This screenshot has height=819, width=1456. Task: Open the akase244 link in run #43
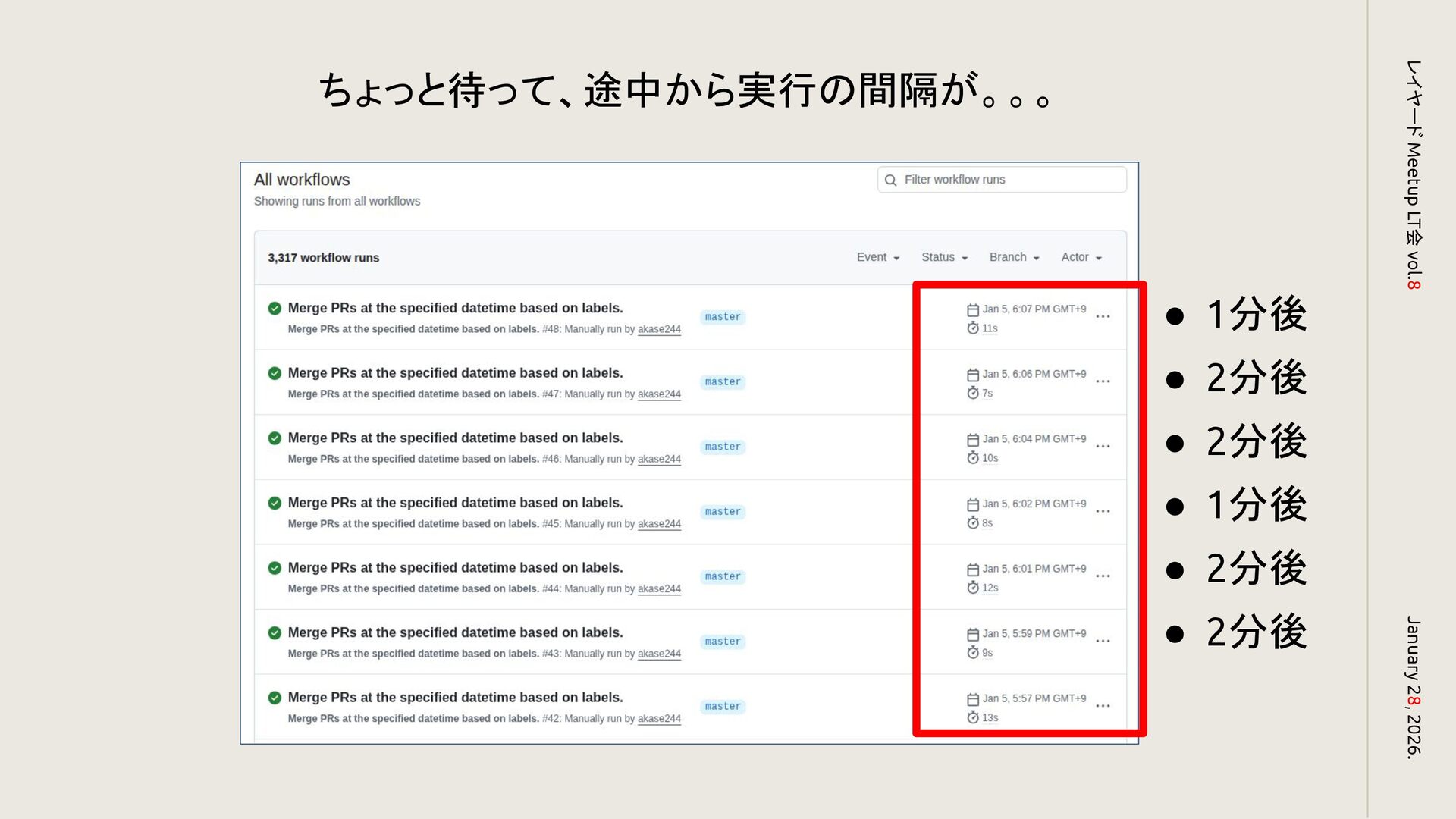click(x=659, y=654)
